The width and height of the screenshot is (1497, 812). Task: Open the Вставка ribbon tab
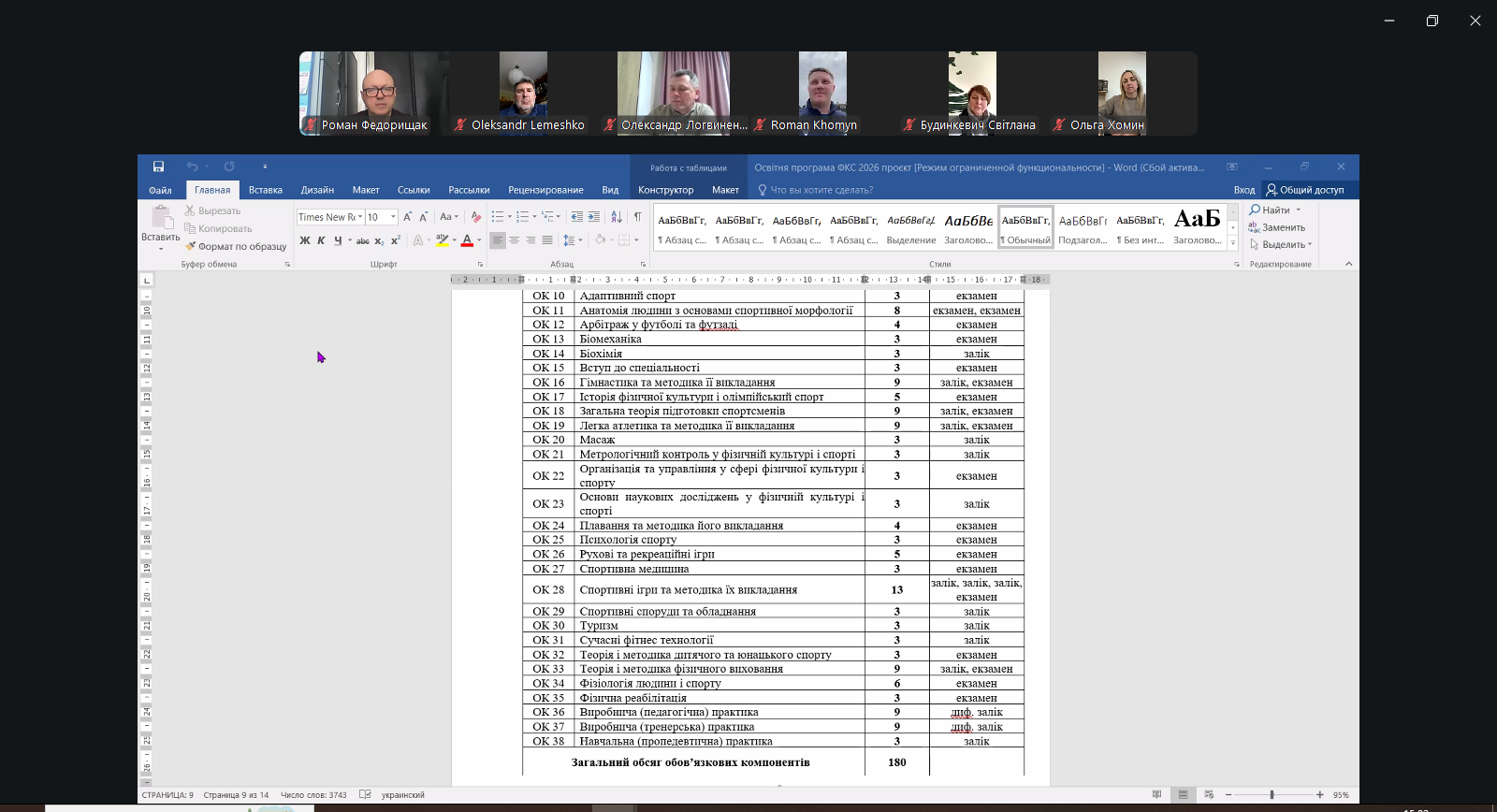(x=266, y=190)
